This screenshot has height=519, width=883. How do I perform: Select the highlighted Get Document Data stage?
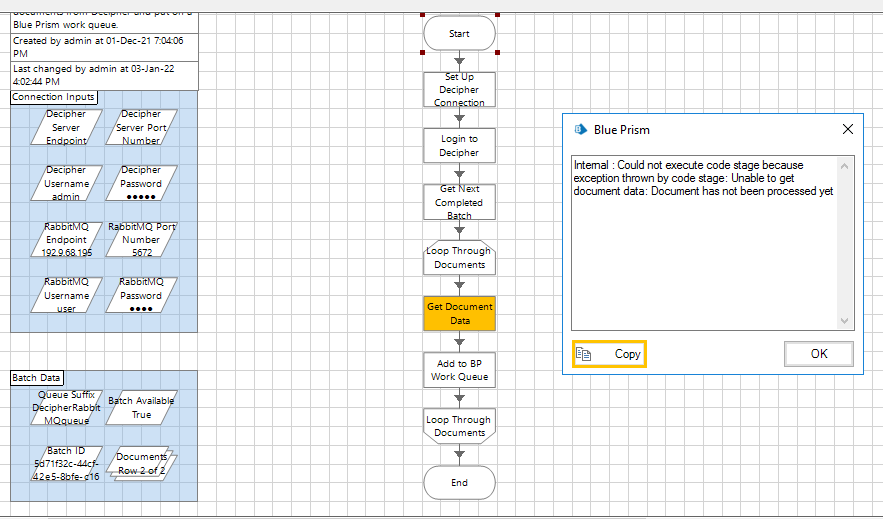[x=459, y=314]
